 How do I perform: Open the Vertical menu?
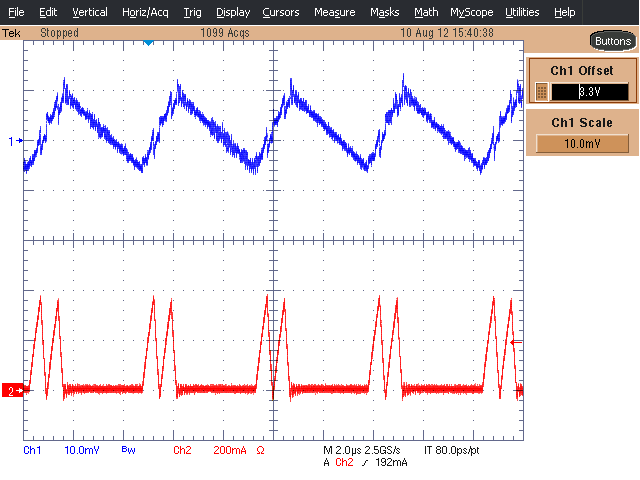[x=90, y=12]
